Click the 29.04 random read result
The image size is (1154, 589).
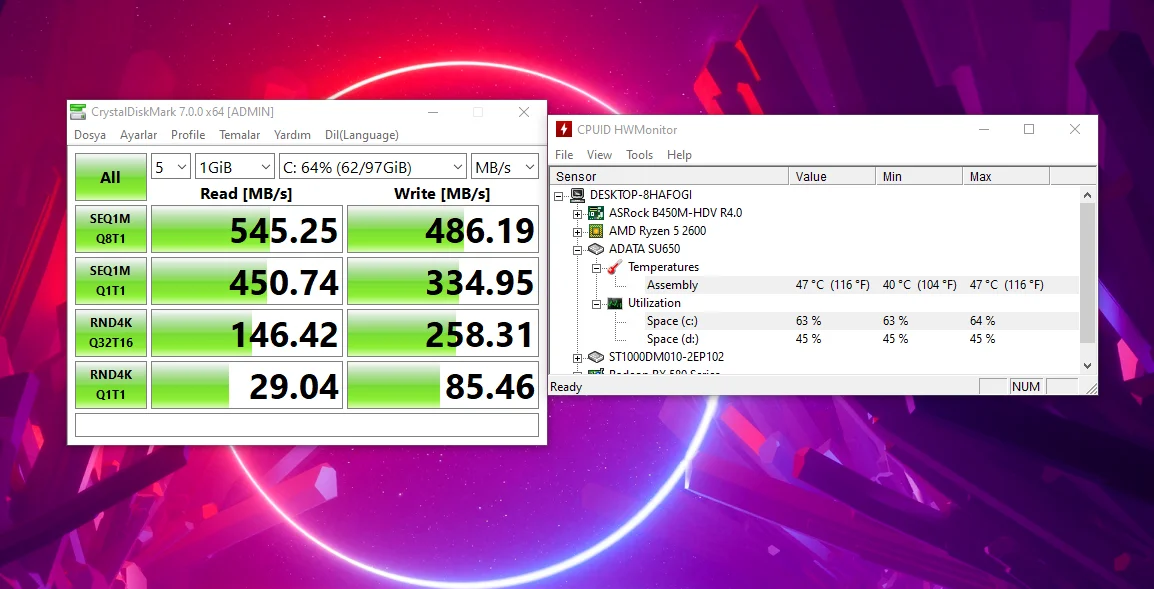tap(247, 384)
